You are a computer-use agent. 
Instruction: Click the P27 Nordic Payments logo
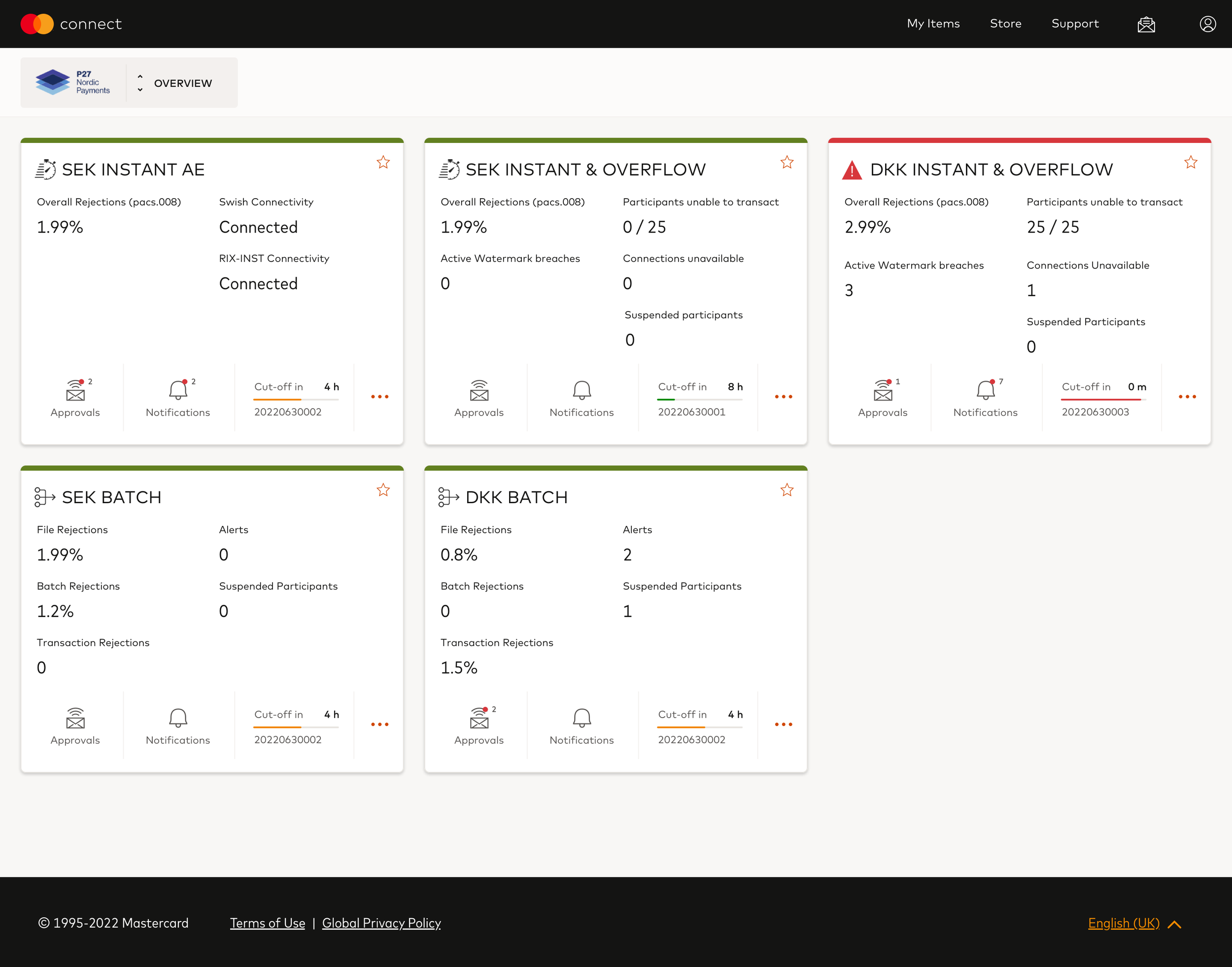[73, 83]
